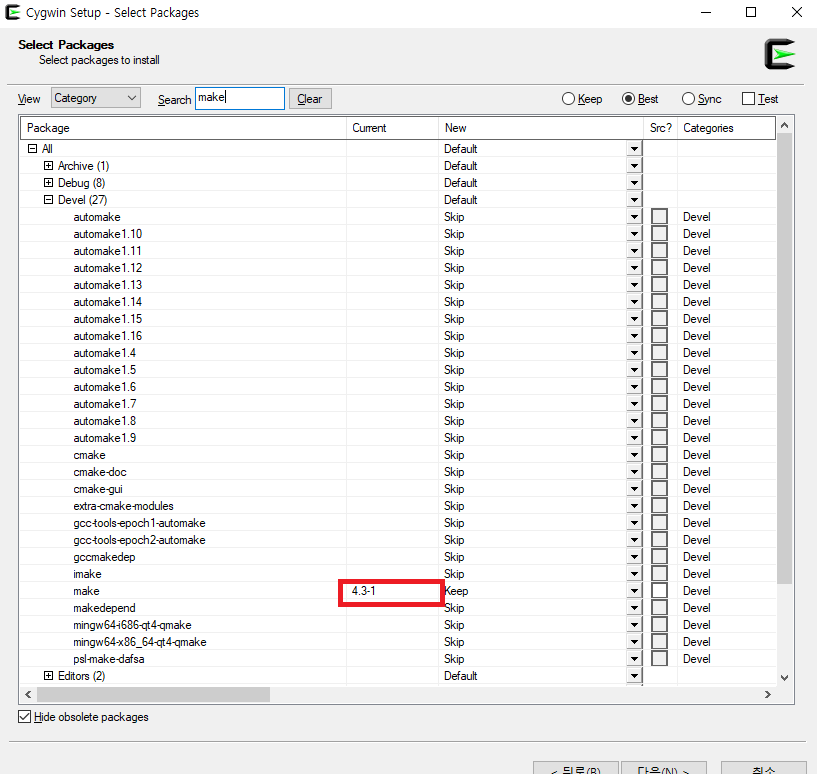Open the New dropdown for the All row
Screen dimensions: 817x774
coord(634,149)
